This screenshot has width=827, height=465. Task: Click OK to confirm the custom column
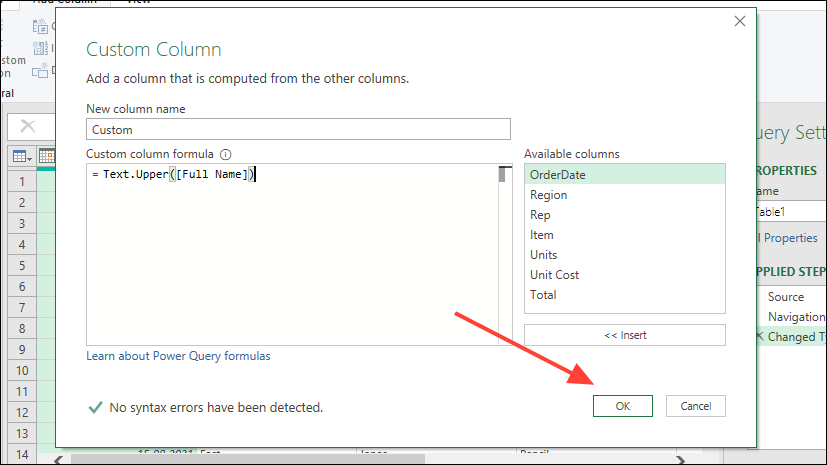622,406
